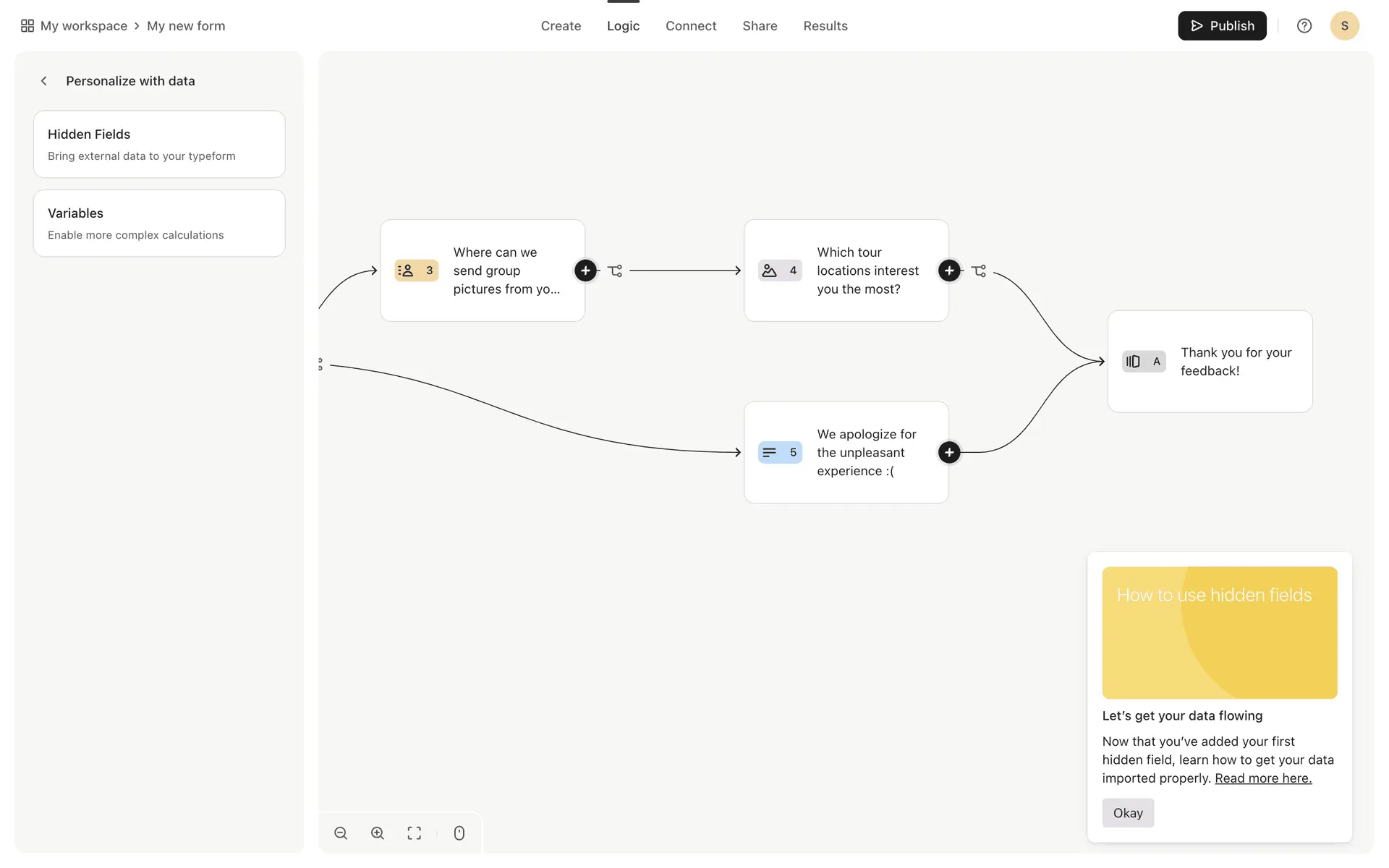Click plus button on question 4 node

[x=949, y=271]
